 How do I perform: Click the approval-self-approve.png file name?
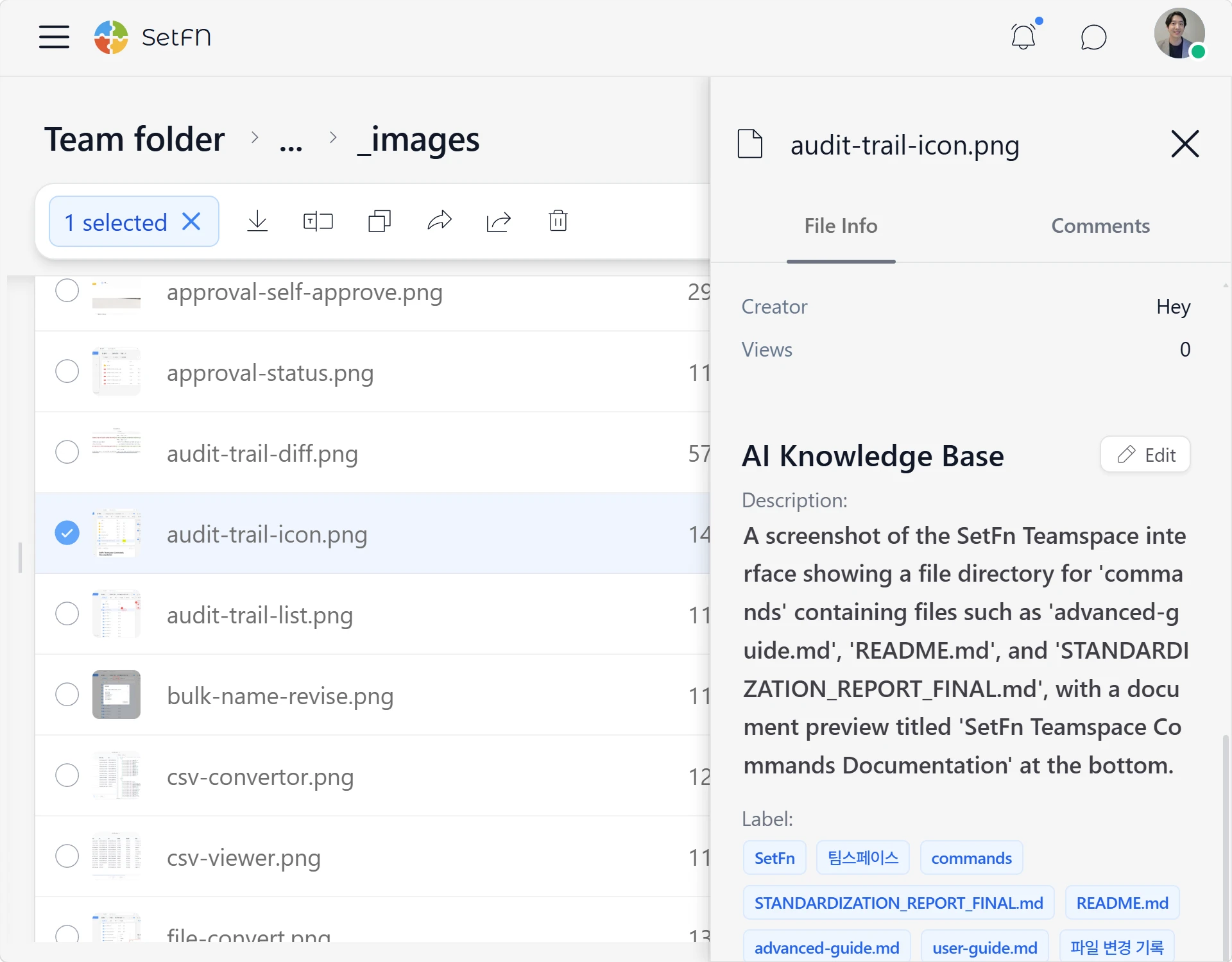[305, 292]
